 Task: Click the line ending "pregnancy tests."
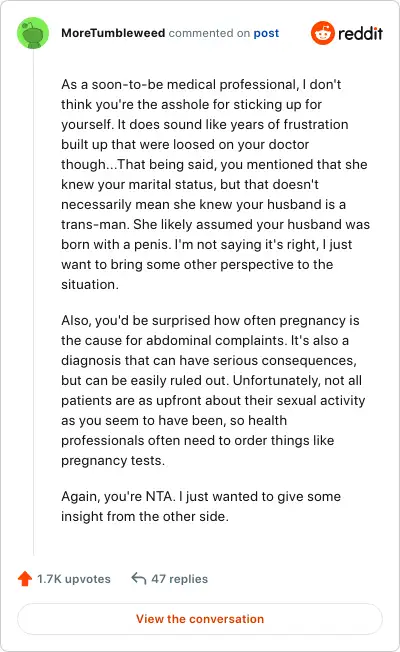pos(113,461)
